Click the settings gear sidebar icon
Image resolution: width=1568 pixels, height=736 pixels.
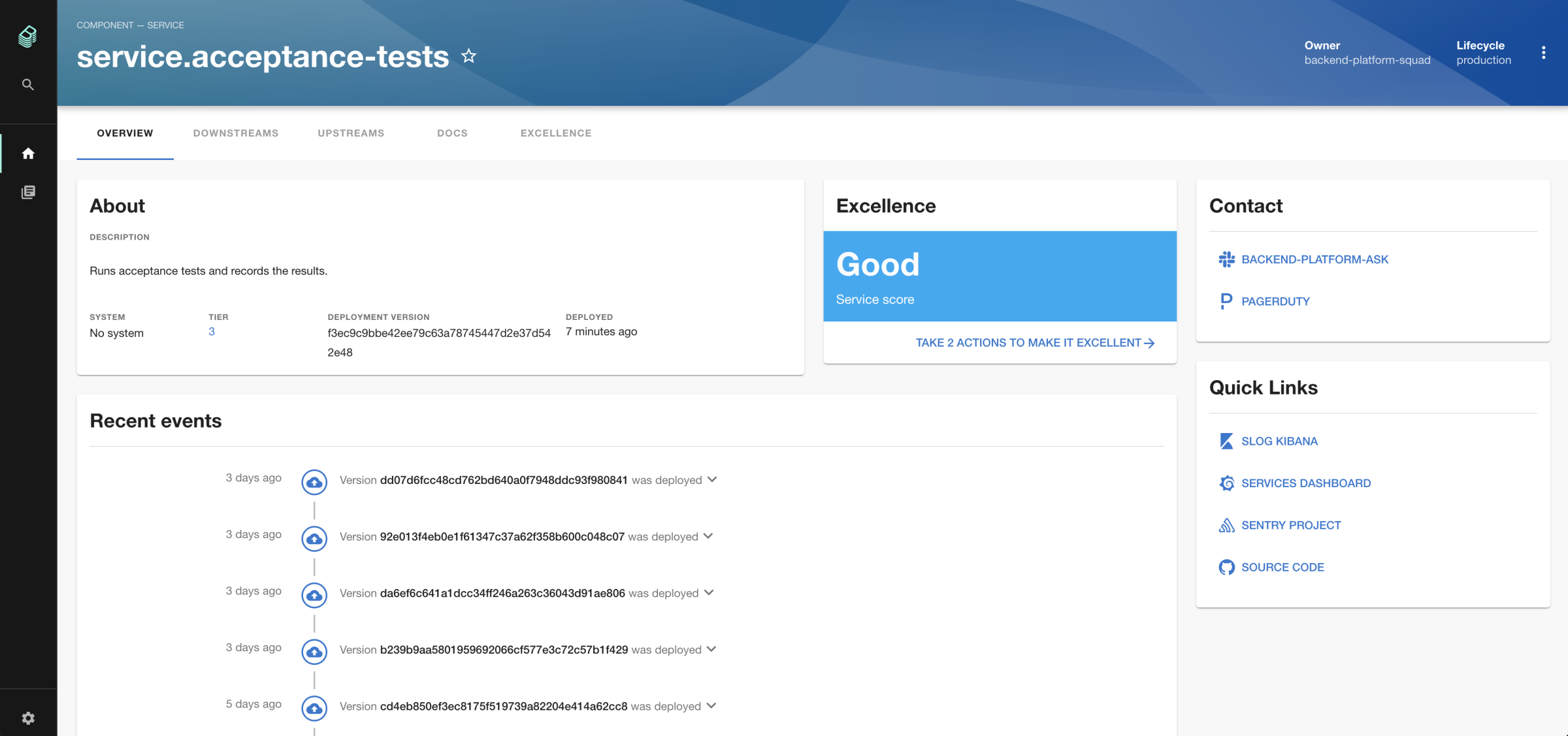click(x=28, y=718)
